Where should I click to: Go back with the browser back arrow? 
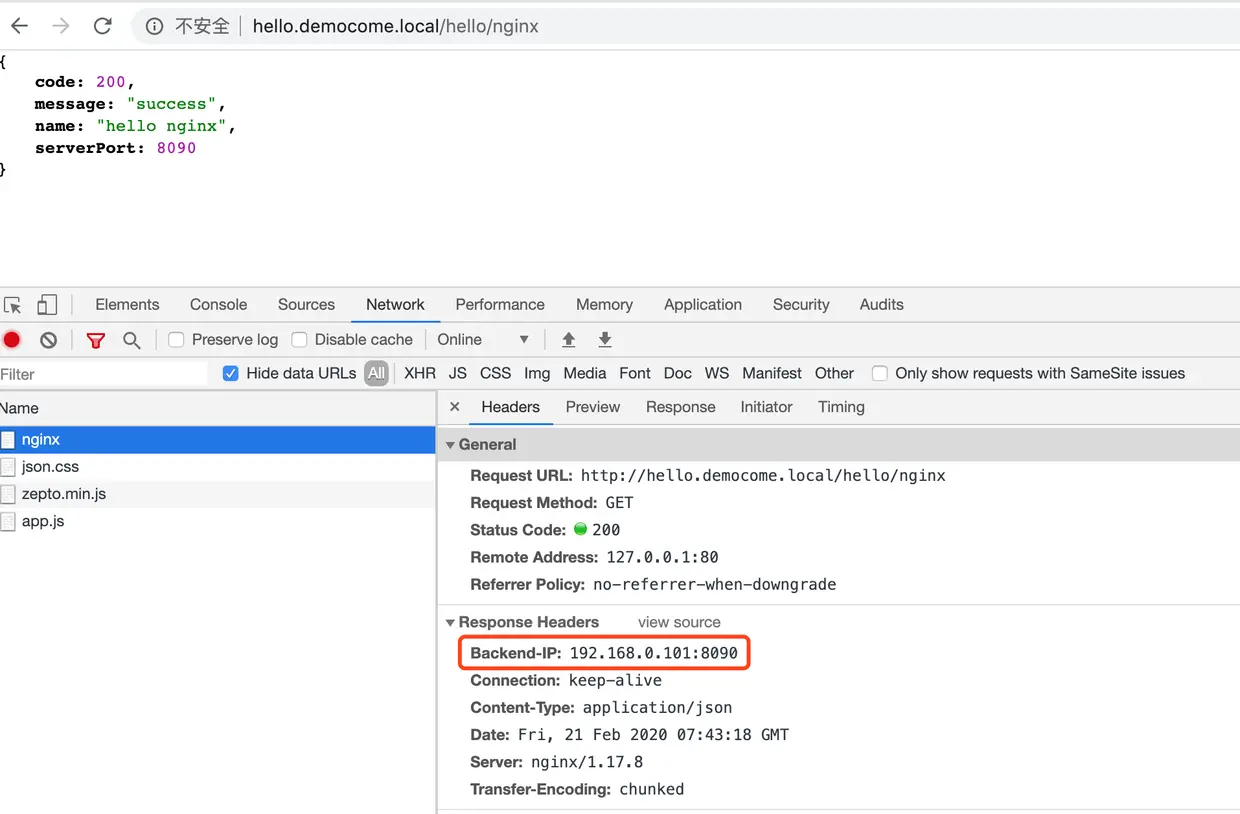coord(19,26)
